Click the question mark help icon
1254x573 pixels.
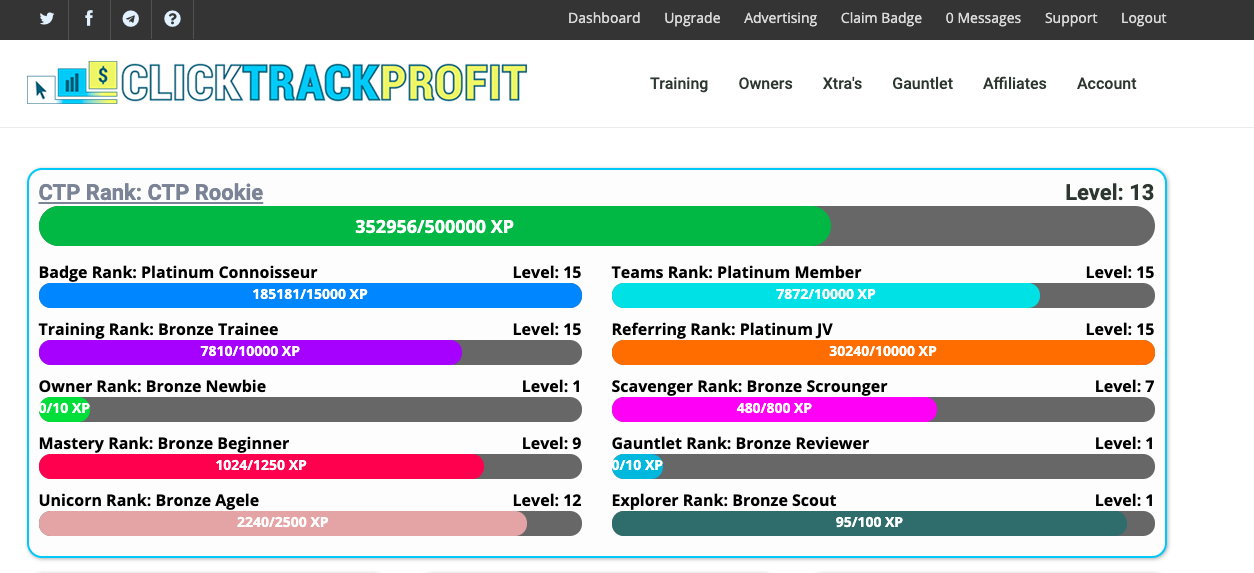click(x=173, y=19)
